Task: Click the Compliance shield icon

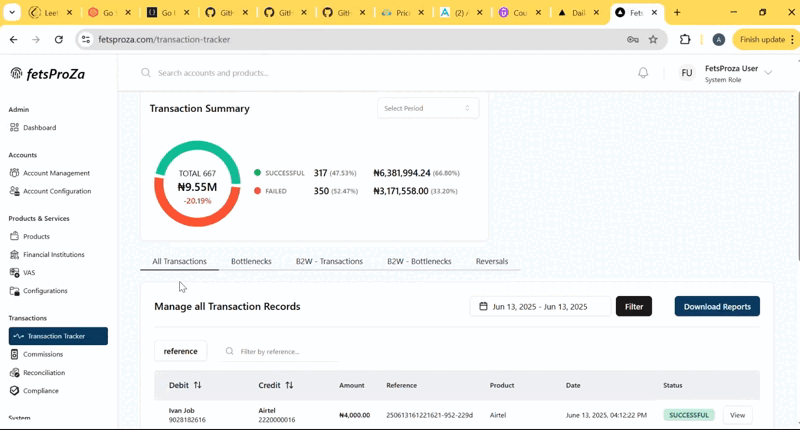Action: coord(14,391)
